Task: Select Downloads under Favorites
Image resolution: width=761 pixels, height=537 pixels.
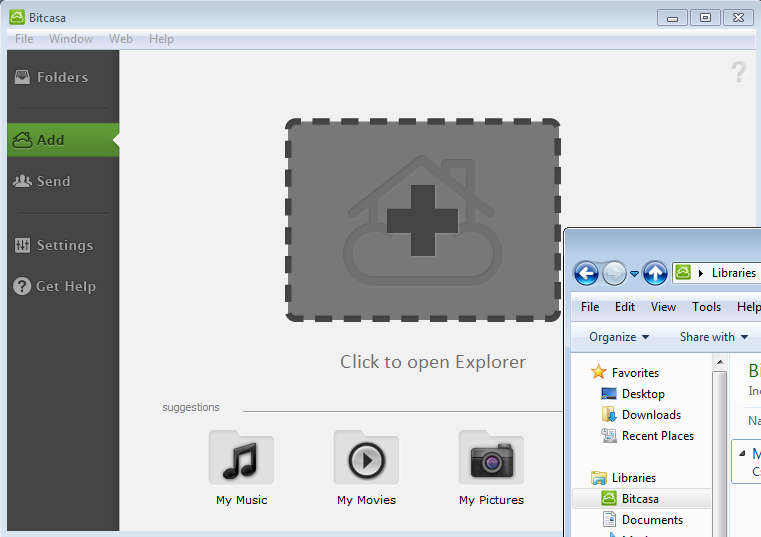Action: click(x=651, y=414)
